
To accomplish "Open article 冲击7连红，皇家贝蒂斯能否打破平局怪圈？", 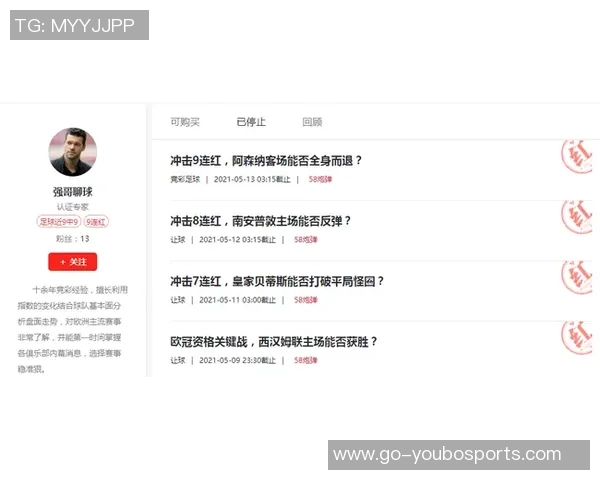I will pyautogui.click(x=277, y=281).
